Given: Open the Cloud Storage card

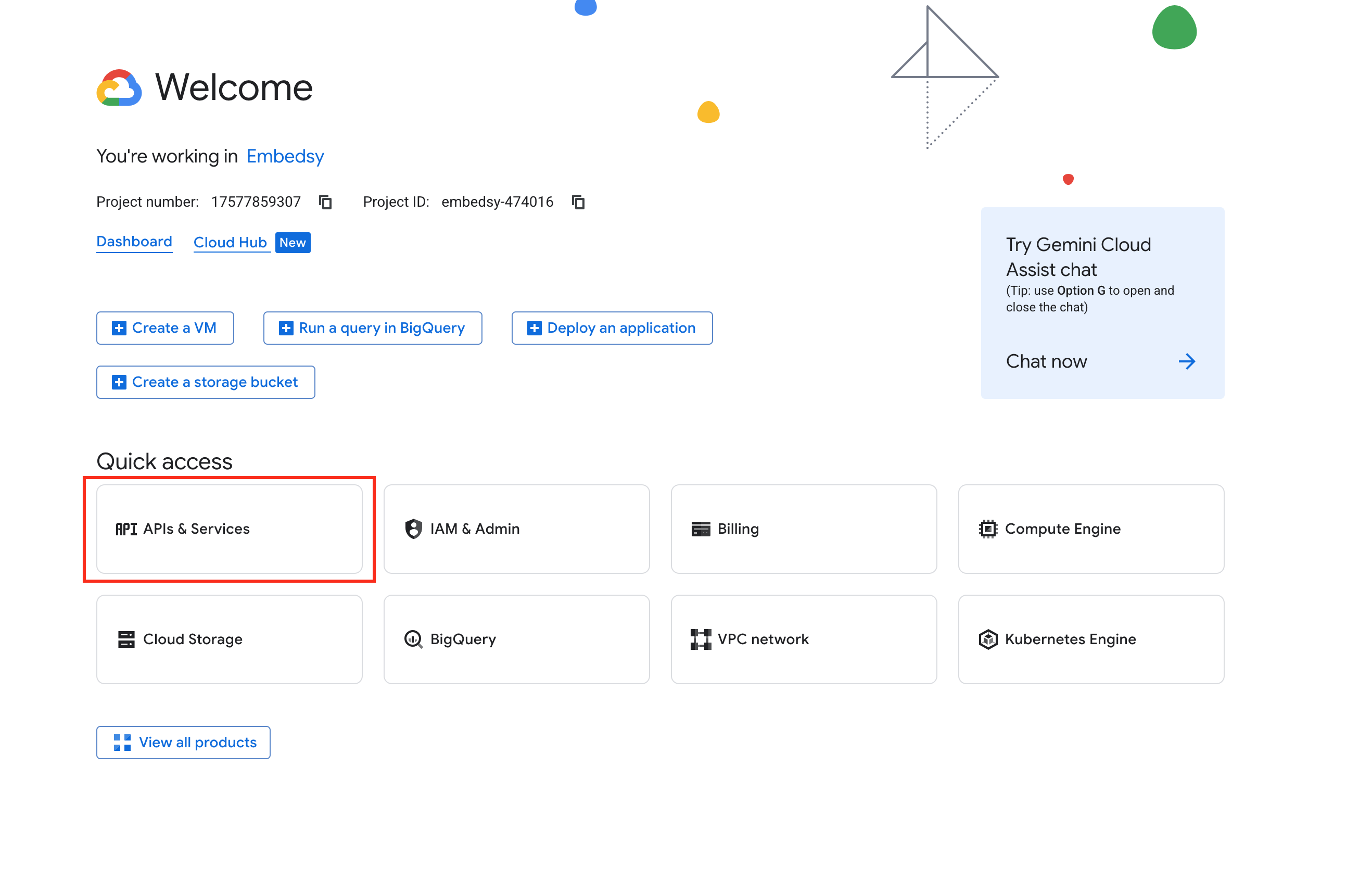Looking at the screenshot, I should click(229, 639).
